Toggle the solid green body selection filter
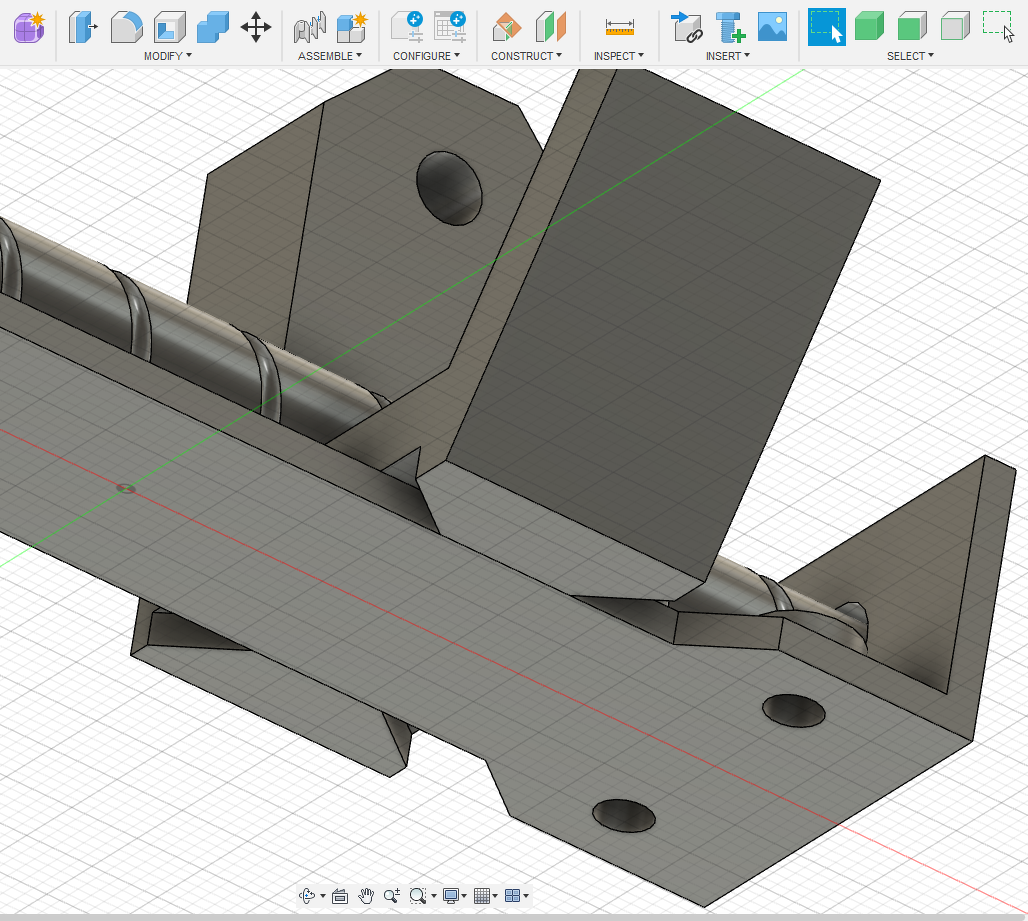 [869, 28]
